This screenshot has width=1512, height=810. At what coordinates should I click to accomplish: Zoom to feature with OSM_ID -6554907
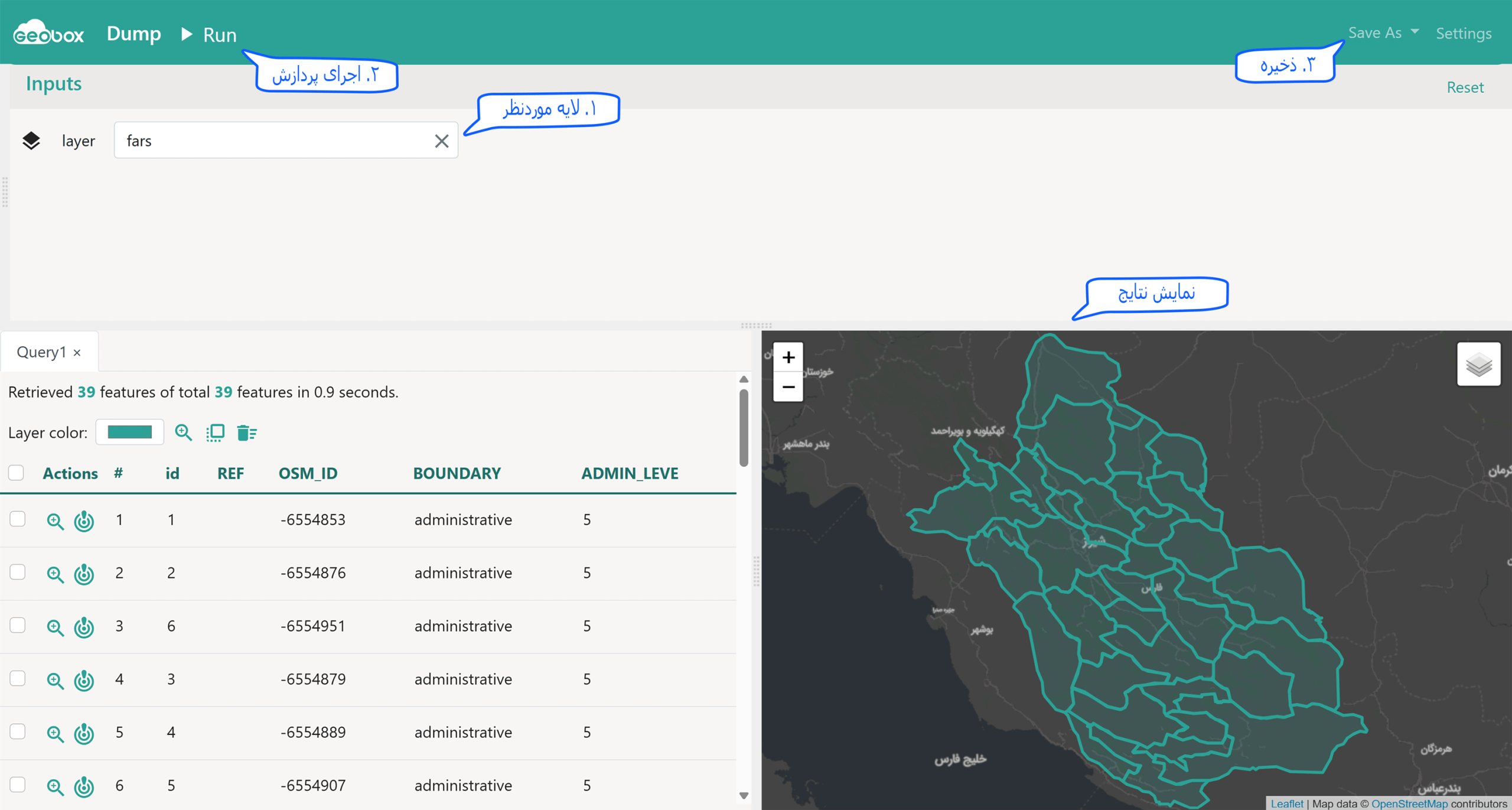55,786
